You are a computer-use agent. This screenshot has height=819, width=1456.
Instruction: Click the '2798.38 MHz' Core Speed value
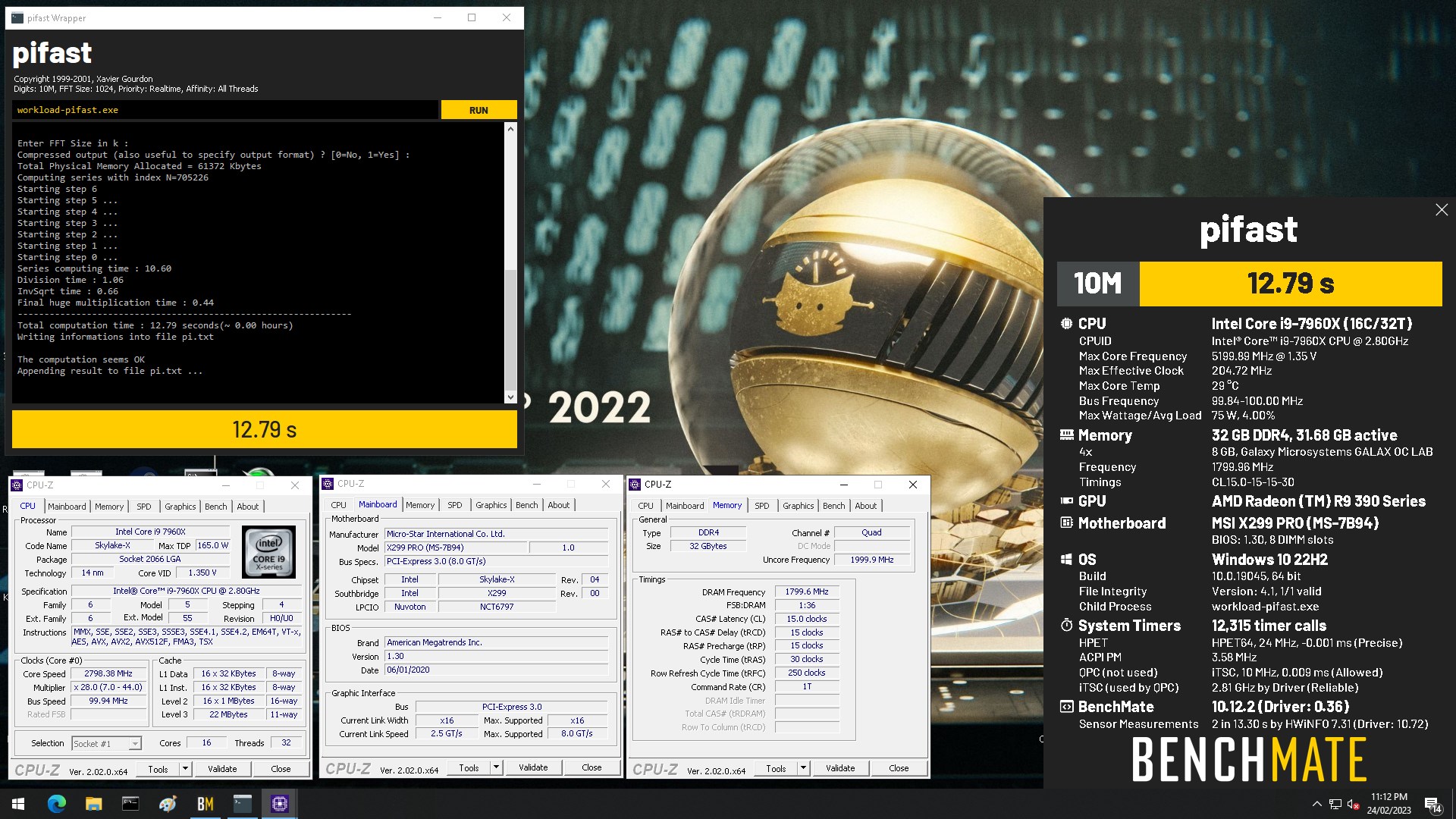coord(108,674)
